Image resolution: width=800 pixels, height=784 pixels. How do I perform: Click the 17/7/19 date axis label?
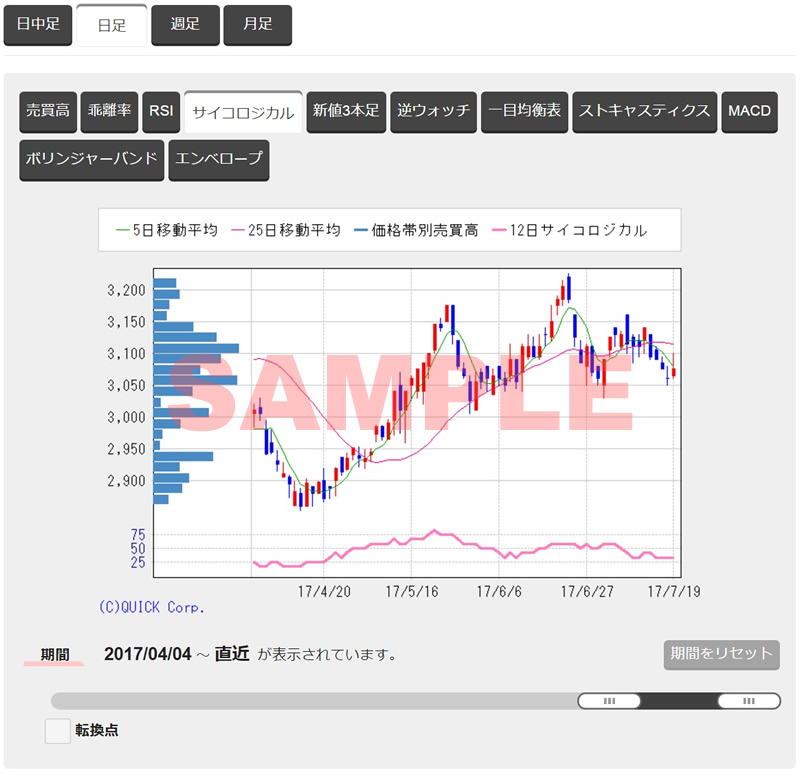point(674,591)
